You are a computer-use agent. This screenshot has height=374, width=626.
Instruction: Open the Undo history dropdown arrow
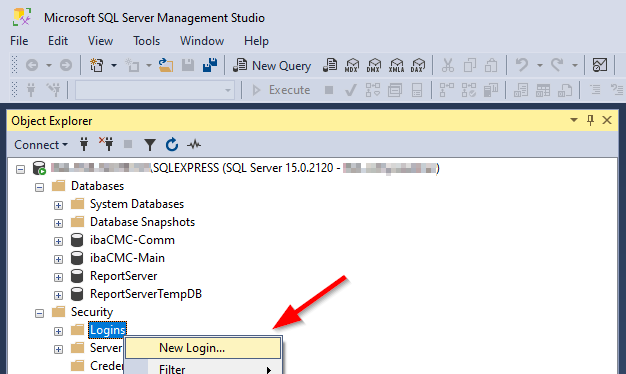(x=539, y=65)
